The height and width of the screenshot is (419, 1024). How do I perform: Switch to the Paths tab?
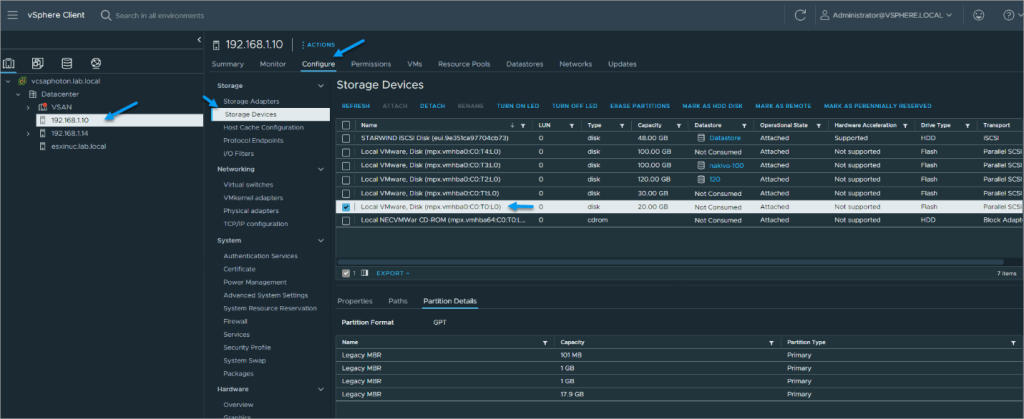(398, 301)
